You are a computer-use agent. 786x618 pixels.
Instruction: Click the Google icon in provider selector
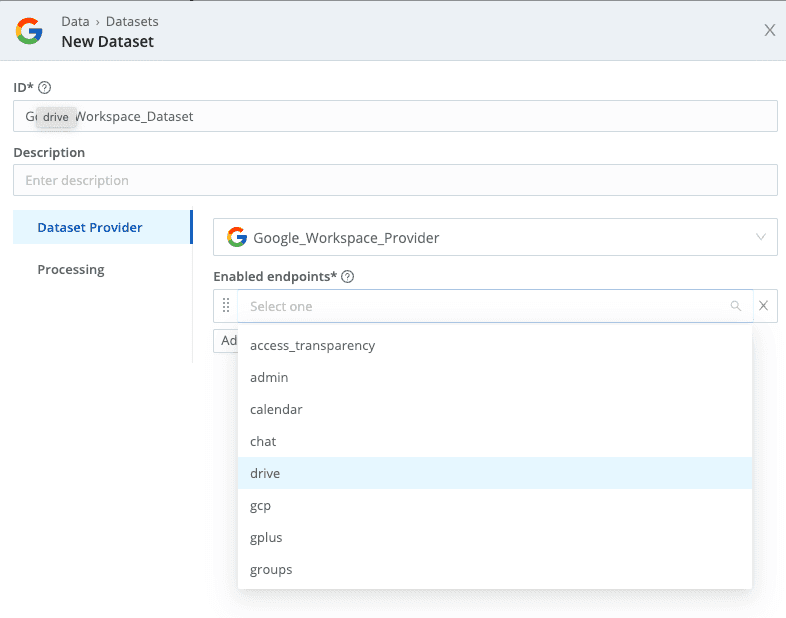pyautogui.click(x=237, y=238)
